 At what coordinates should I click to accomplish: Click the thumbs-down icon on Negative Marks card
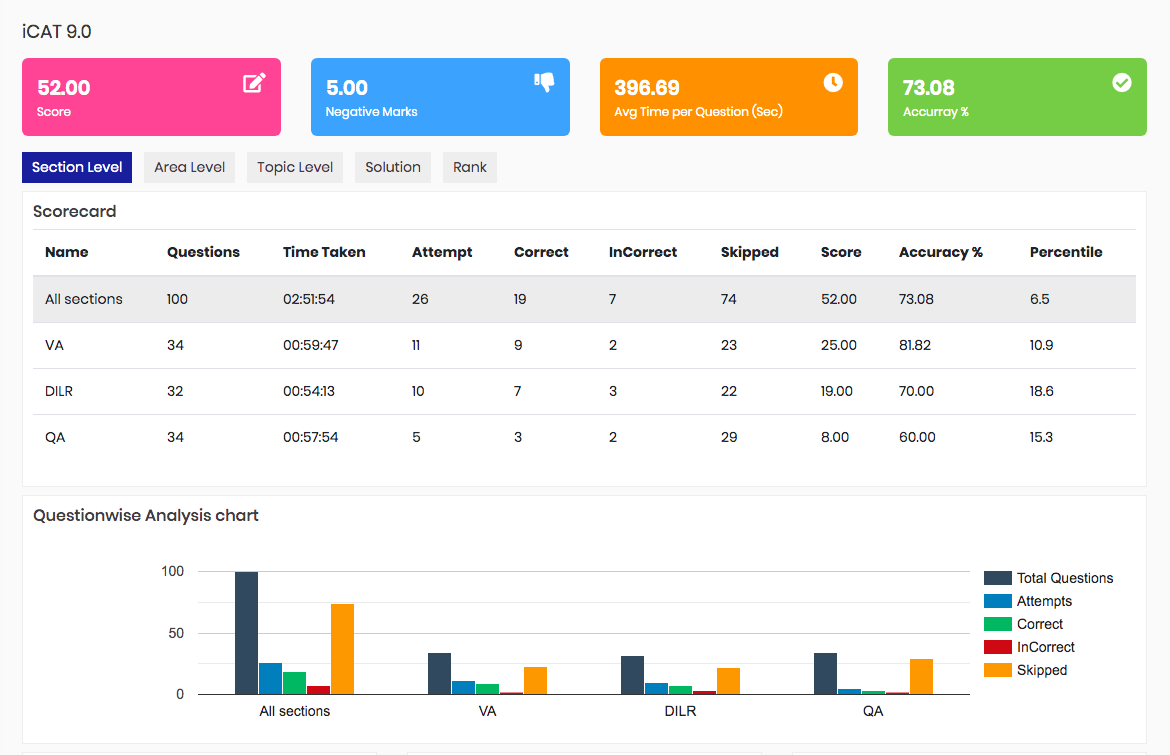[544, 82]
